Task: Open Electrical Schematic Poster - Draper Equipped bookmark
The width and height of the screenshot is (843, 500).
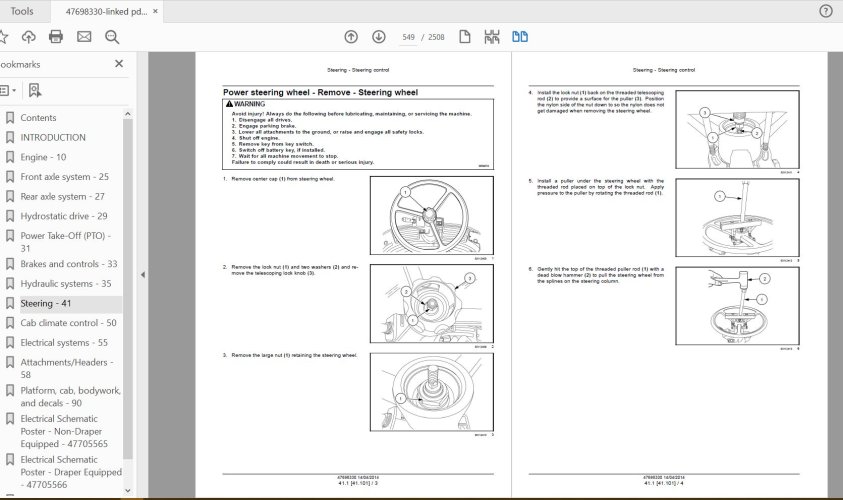Action: (71, 472)
